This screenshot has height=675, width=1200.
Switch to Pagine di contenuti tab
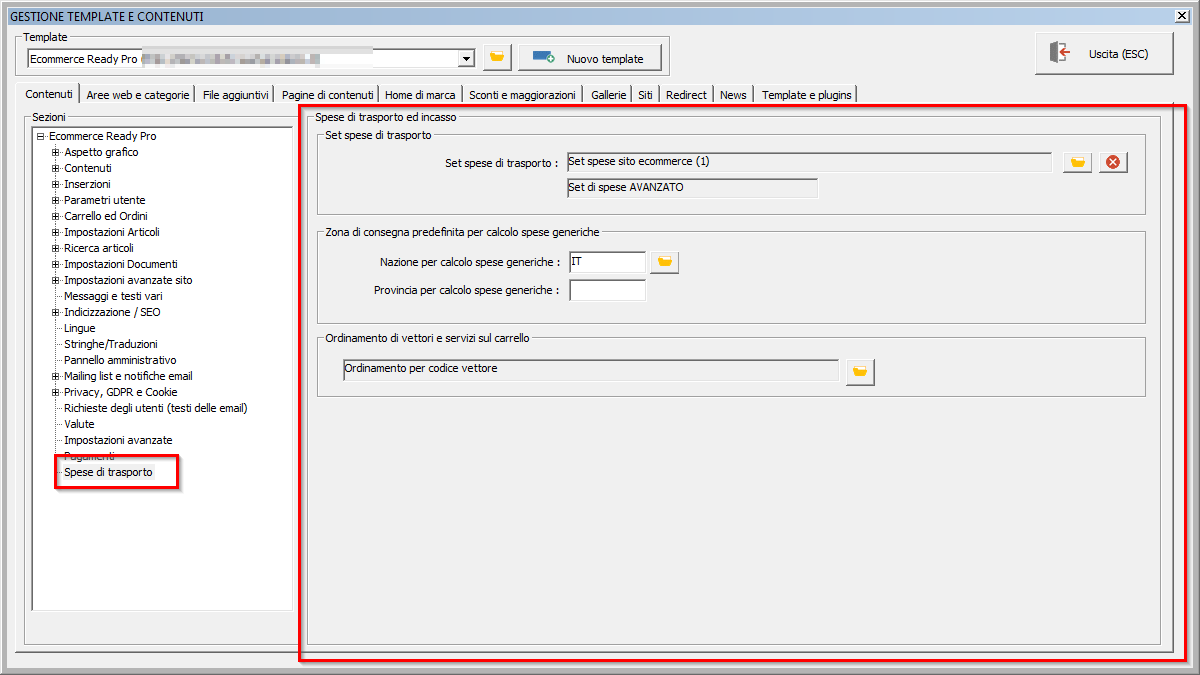(x=328, y=95)
